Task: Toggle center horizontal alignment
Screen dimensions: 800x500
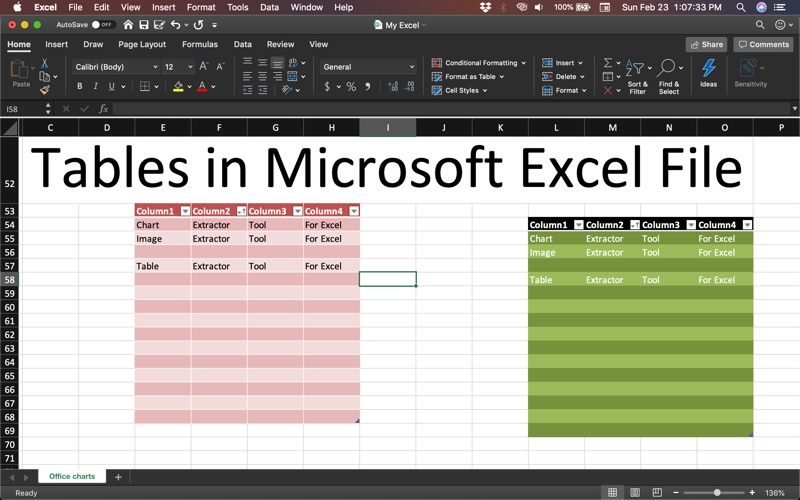Action: pos(262,77)
